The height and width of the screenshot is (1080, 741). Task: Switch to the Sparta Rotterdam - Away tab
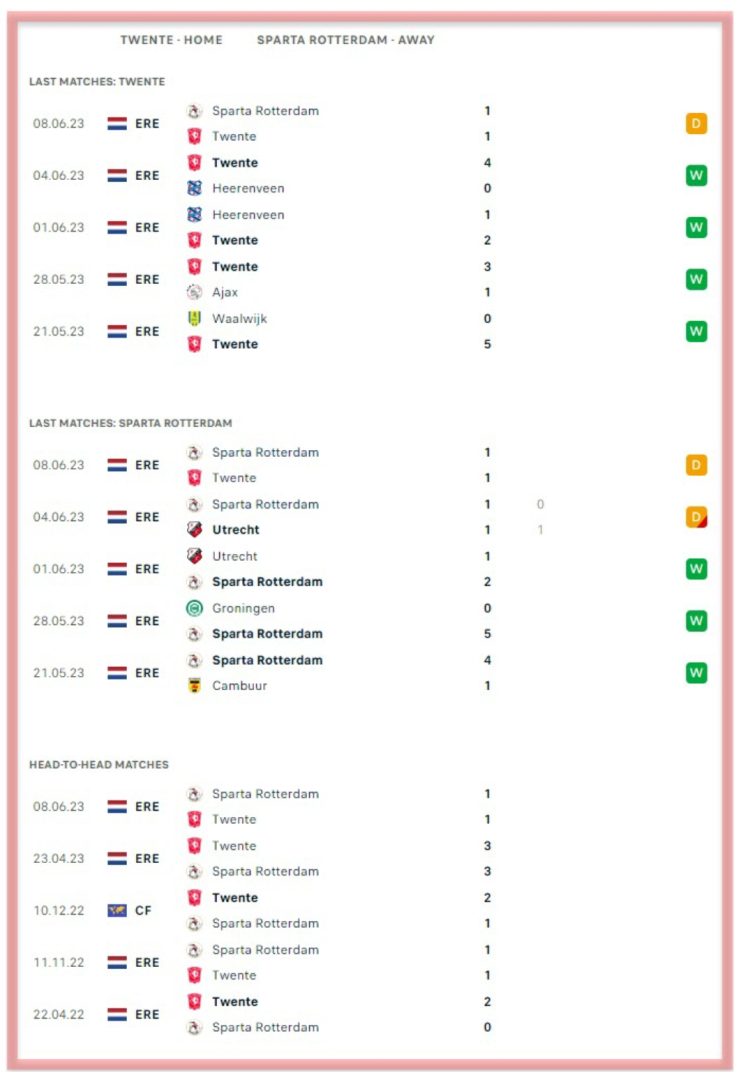[346, 40]
